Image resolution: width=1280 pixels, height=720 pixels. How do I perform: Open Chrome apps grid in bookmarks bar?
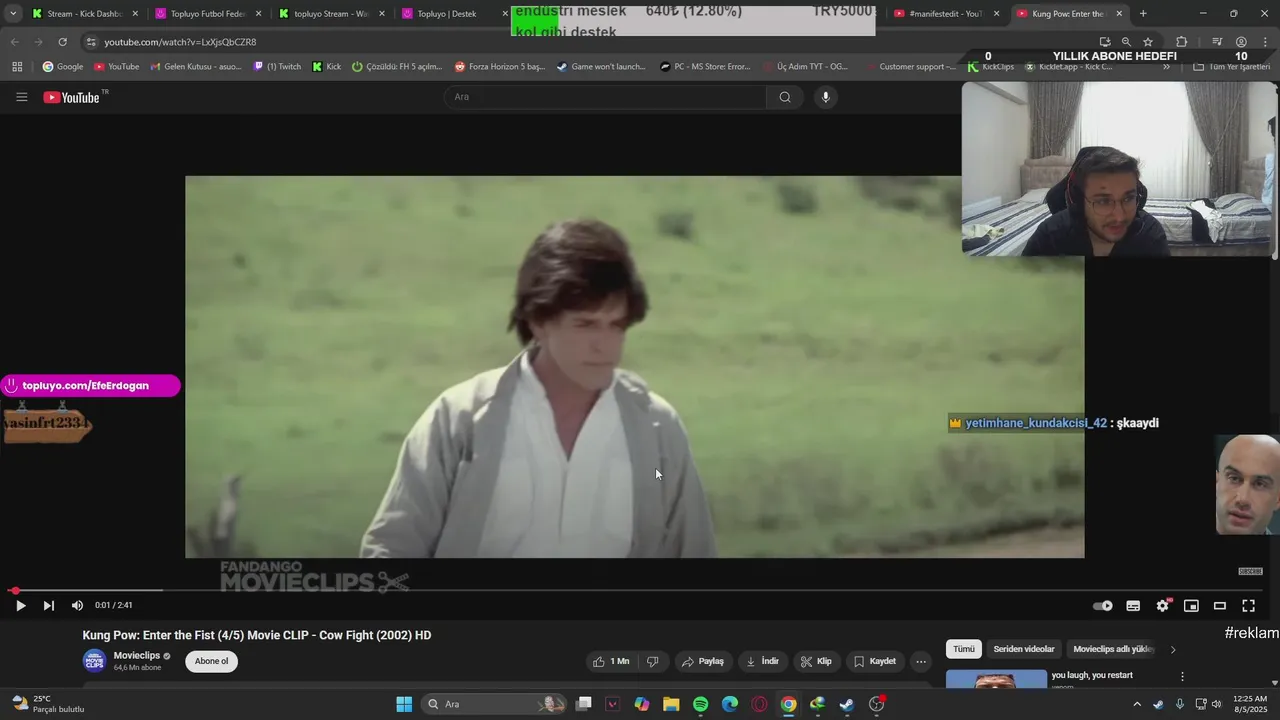17,67
